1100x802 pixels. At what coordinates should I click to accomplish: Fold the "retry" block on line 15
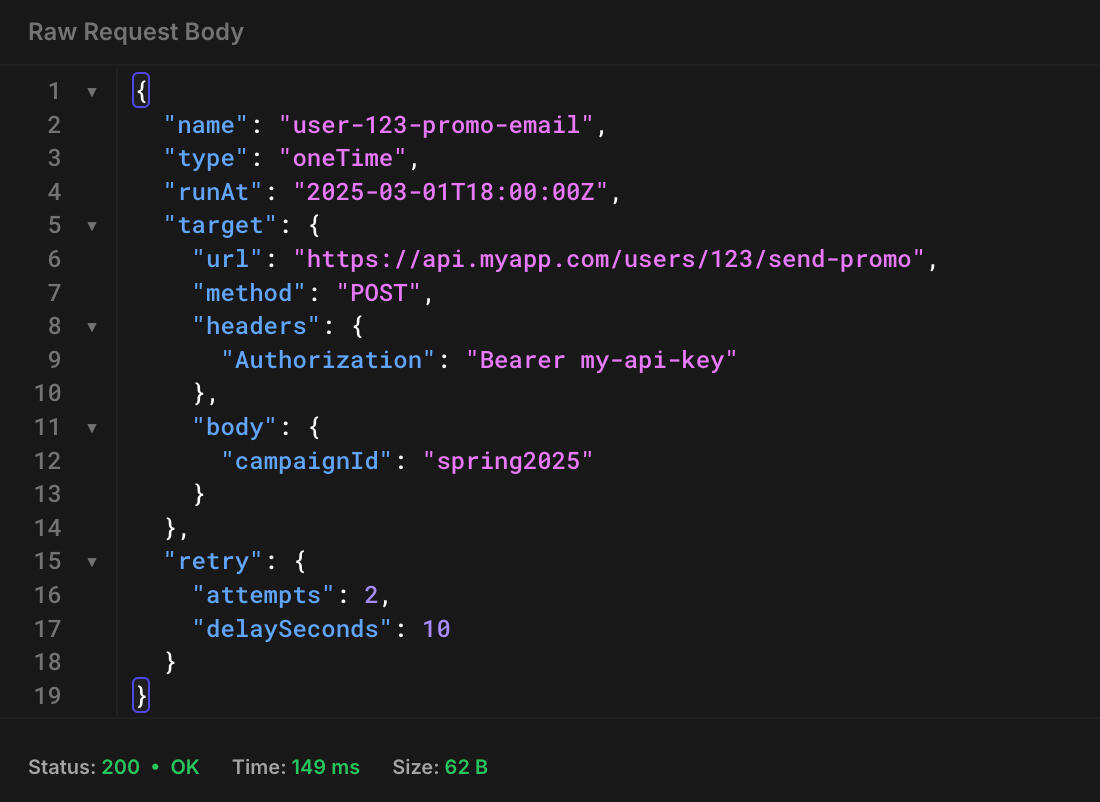tap(92, 561)
